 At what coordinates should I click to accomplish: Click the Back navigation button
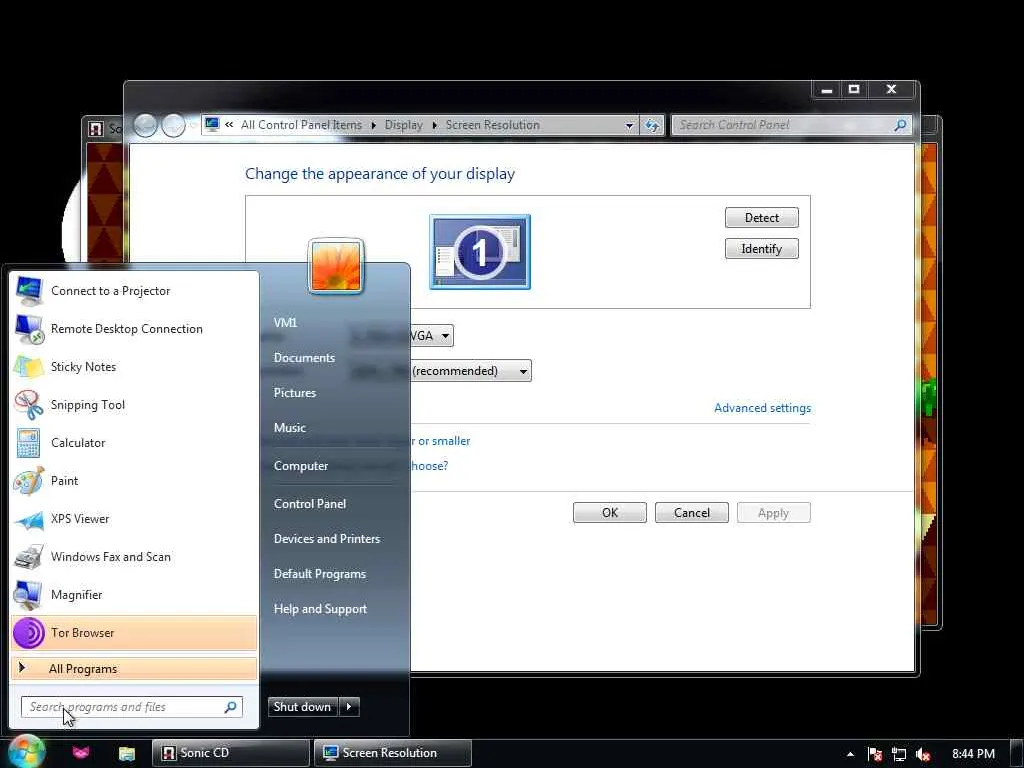click(146, 125)
